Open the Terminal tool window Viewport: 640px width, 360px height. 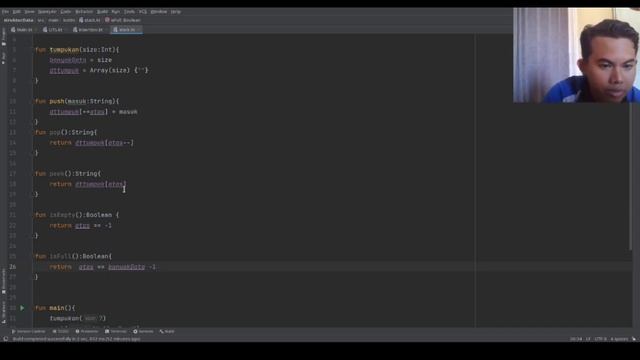pyautogui.click(x=116, y=331)
